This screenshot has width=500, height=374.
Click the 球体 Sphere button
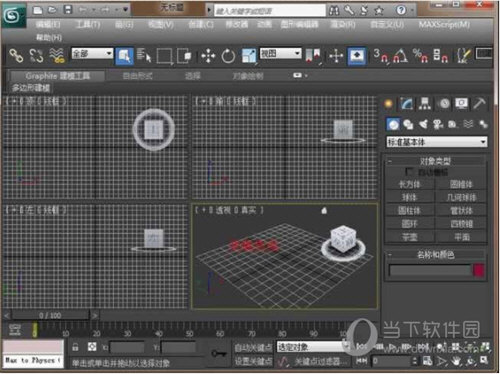pos(410,197)
